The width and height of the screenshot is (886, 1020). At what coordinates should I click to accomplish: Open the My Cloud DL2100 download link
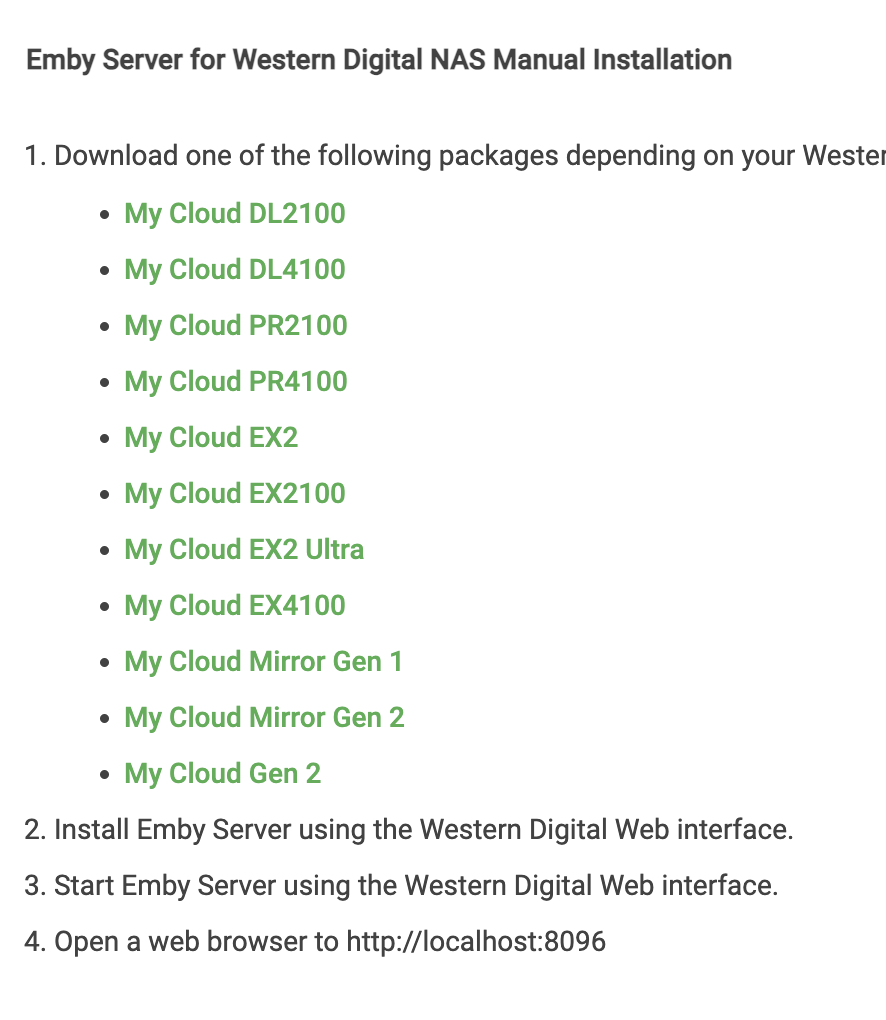click(x=235, y=214)
